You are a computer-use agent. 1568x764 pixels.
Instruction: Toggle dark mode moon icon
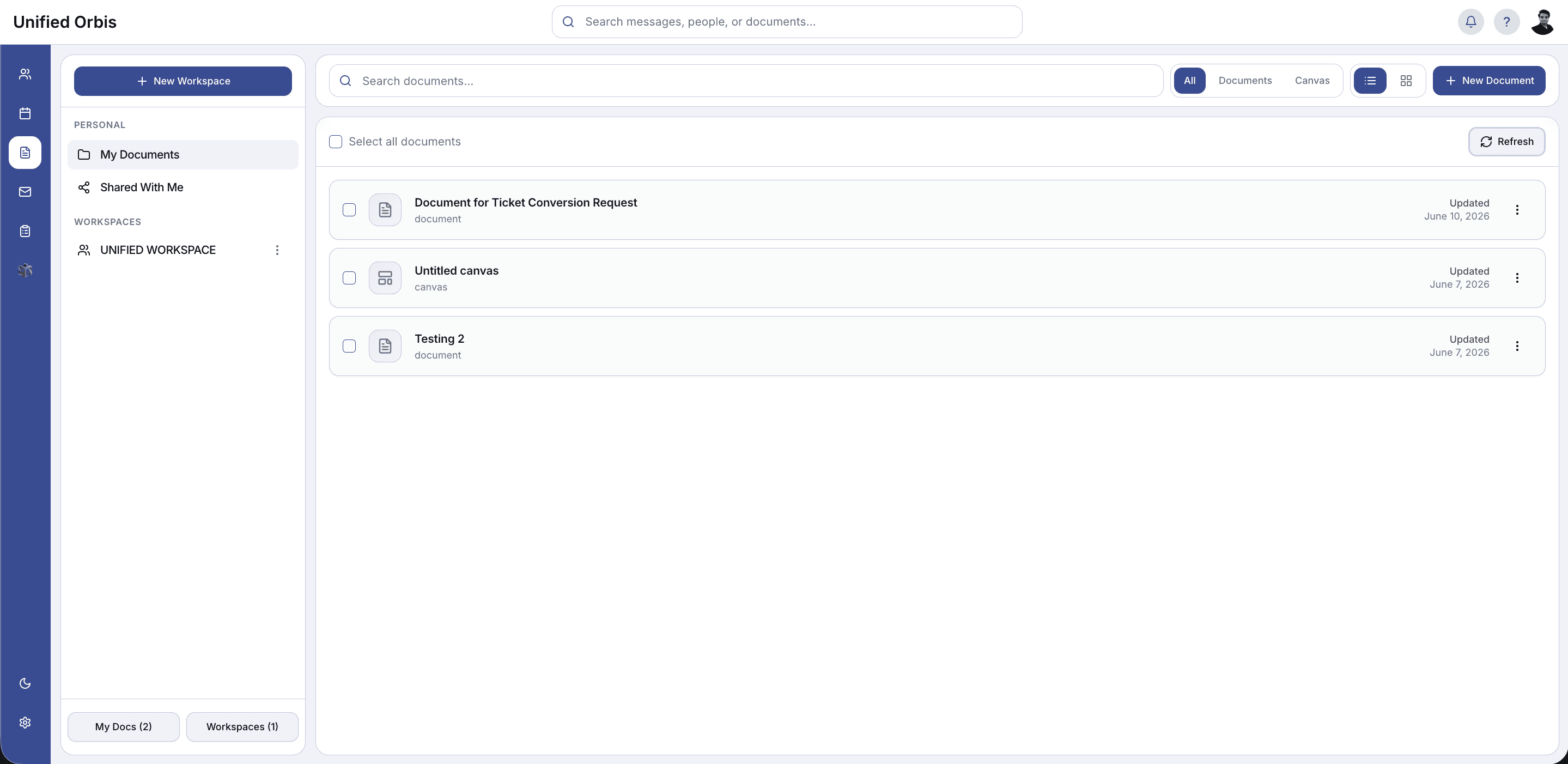pyautogui.click(x=25, y=683)
